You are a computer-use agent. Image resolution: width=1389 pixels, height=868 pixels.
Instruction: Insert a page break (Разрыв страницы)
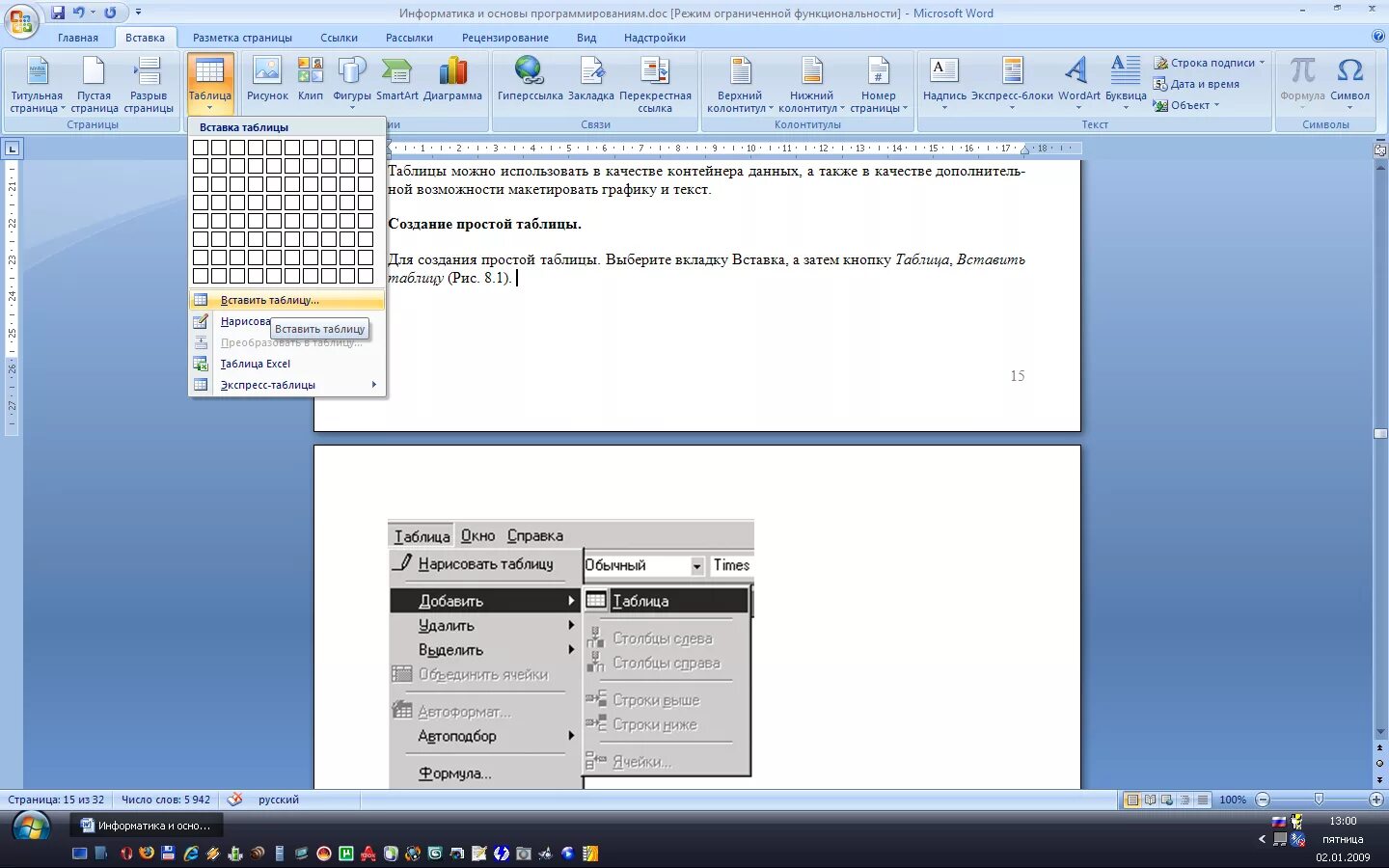click(x=148, y=85)
